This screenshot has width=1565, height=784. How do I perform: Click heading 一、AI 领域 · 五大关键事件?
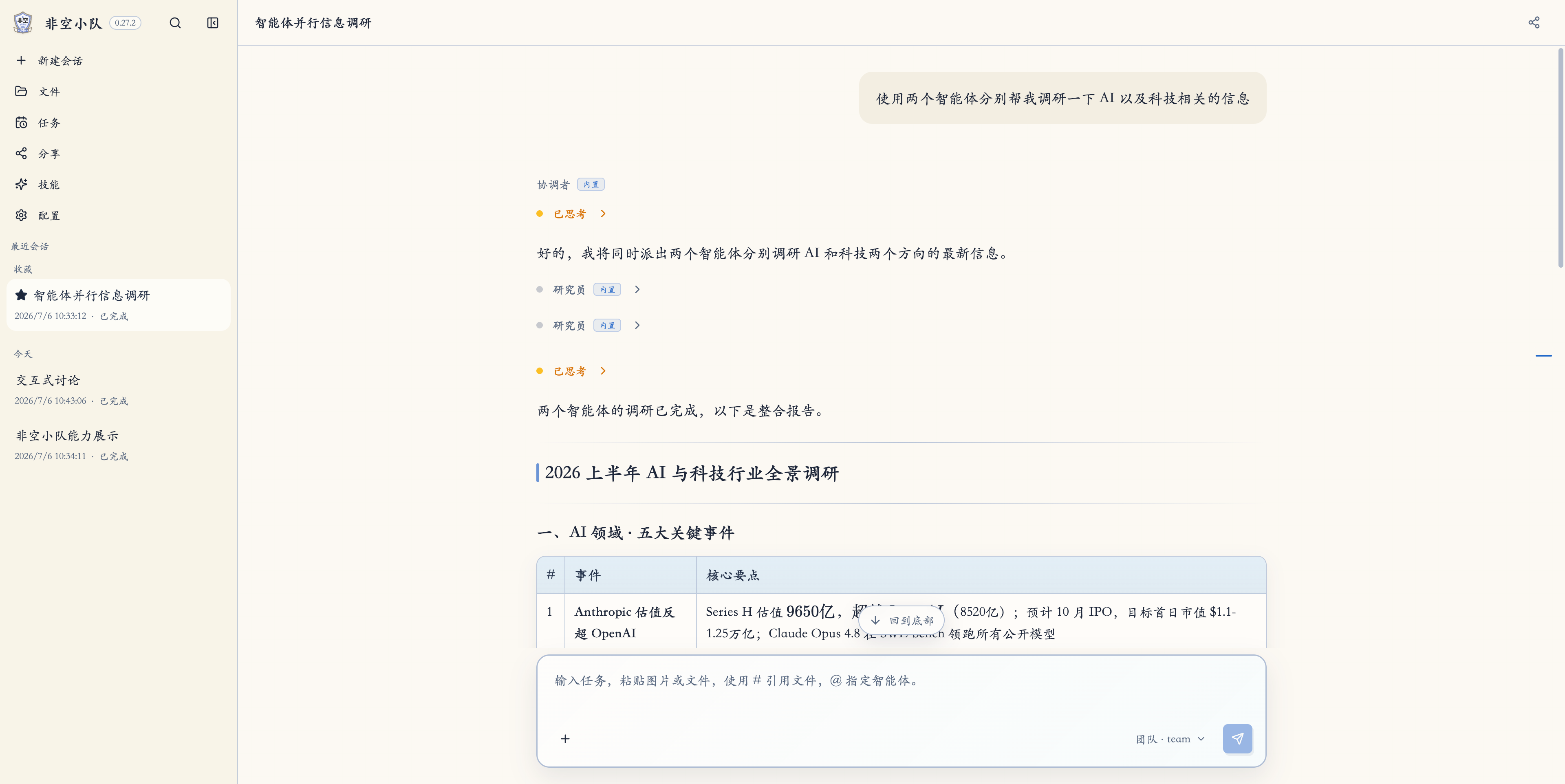tap(635, 533)
